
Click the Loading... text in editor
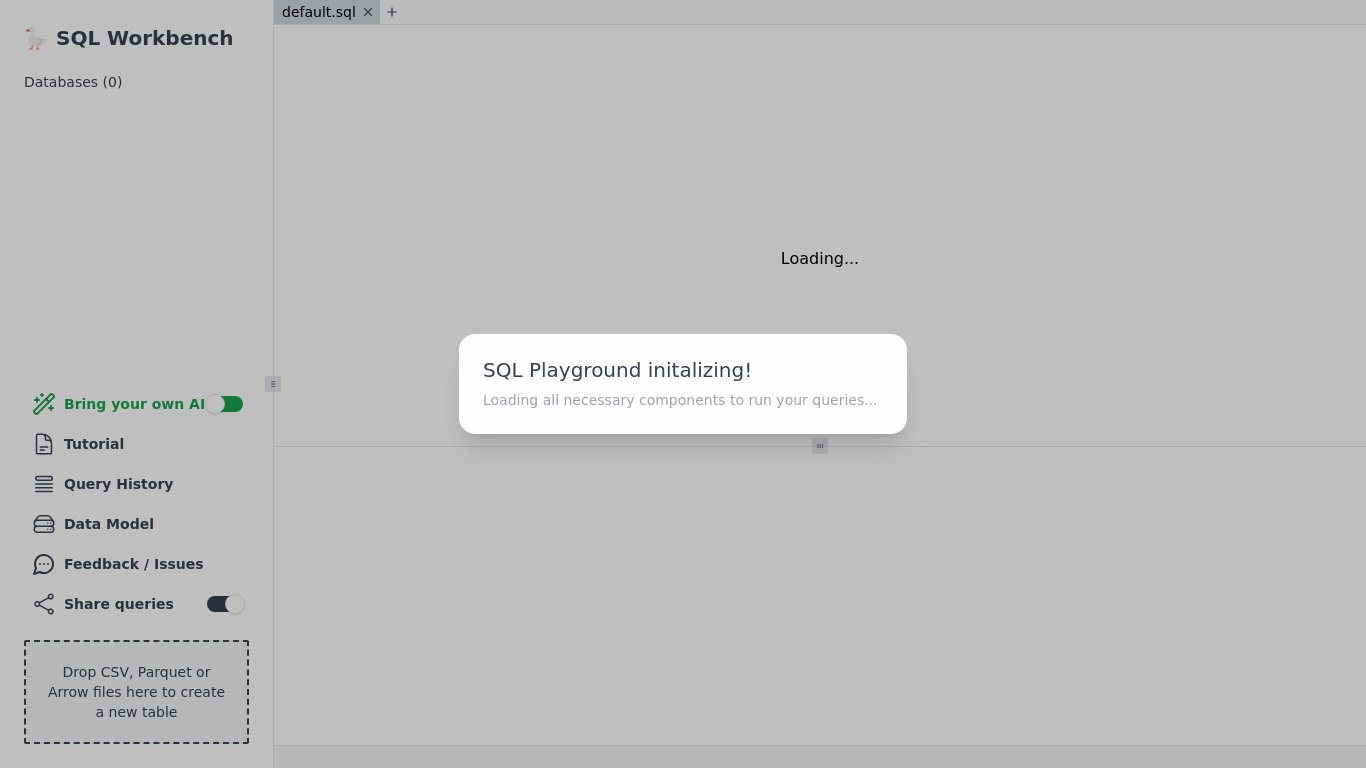coord(820,258)
